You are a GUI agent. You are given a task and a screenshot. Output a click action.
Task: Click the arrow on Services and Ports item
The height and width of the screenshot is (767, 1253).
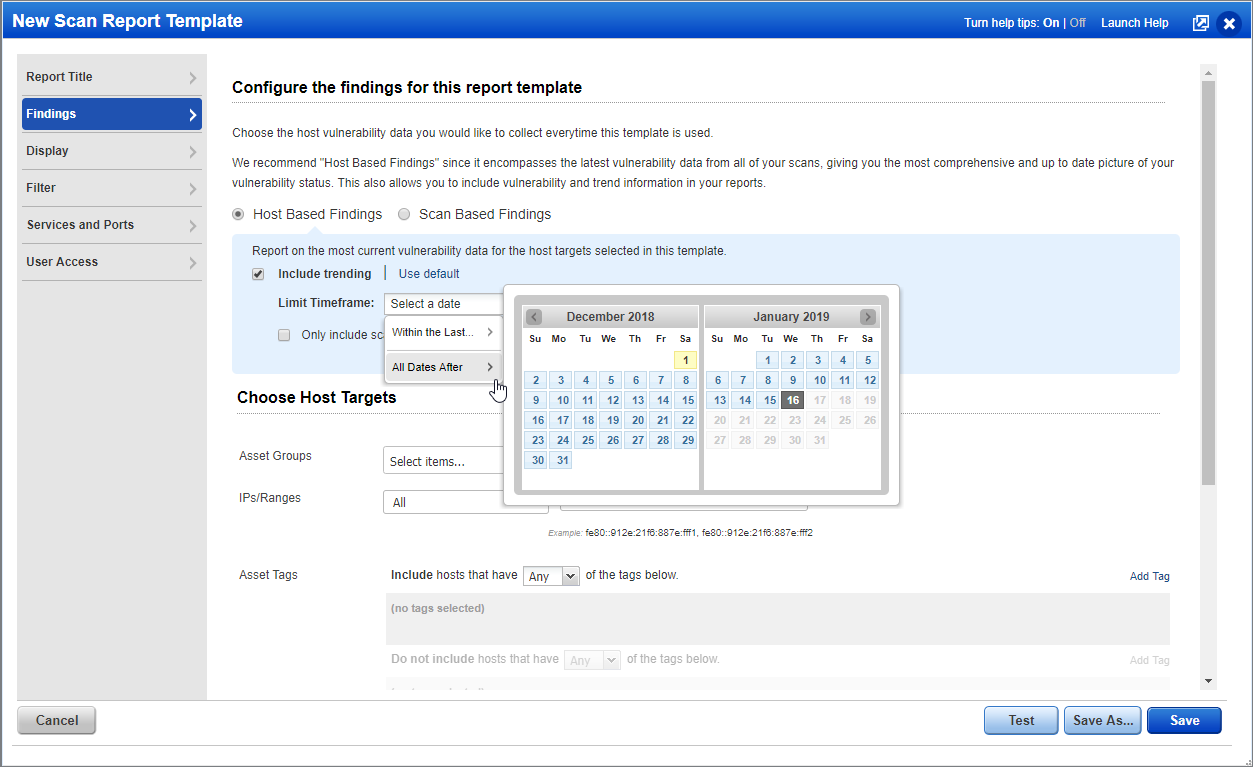tap(192, 225)
